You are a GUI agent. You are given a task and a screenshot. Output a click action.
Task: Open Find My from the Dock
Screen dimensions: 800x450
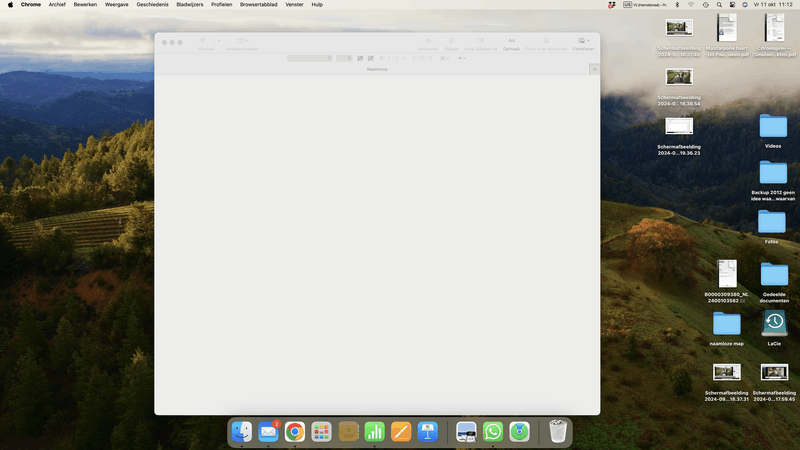pyautogui.click(x=519, y=432)
